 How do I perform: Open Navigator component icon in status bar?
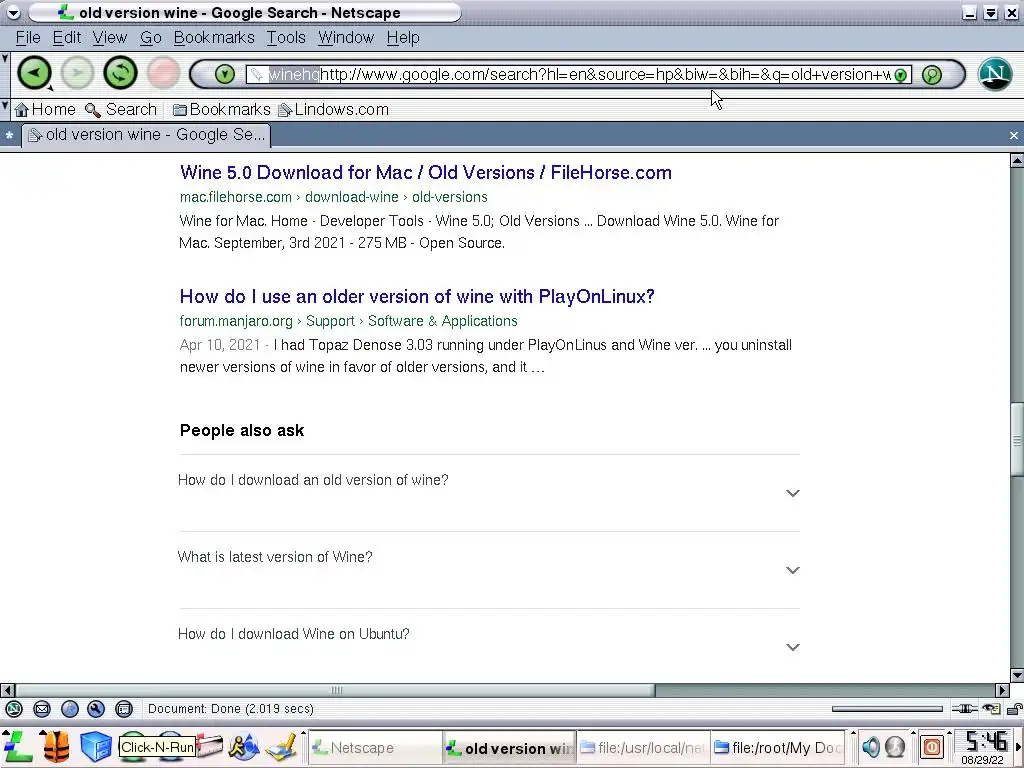[x=14, y=709]
